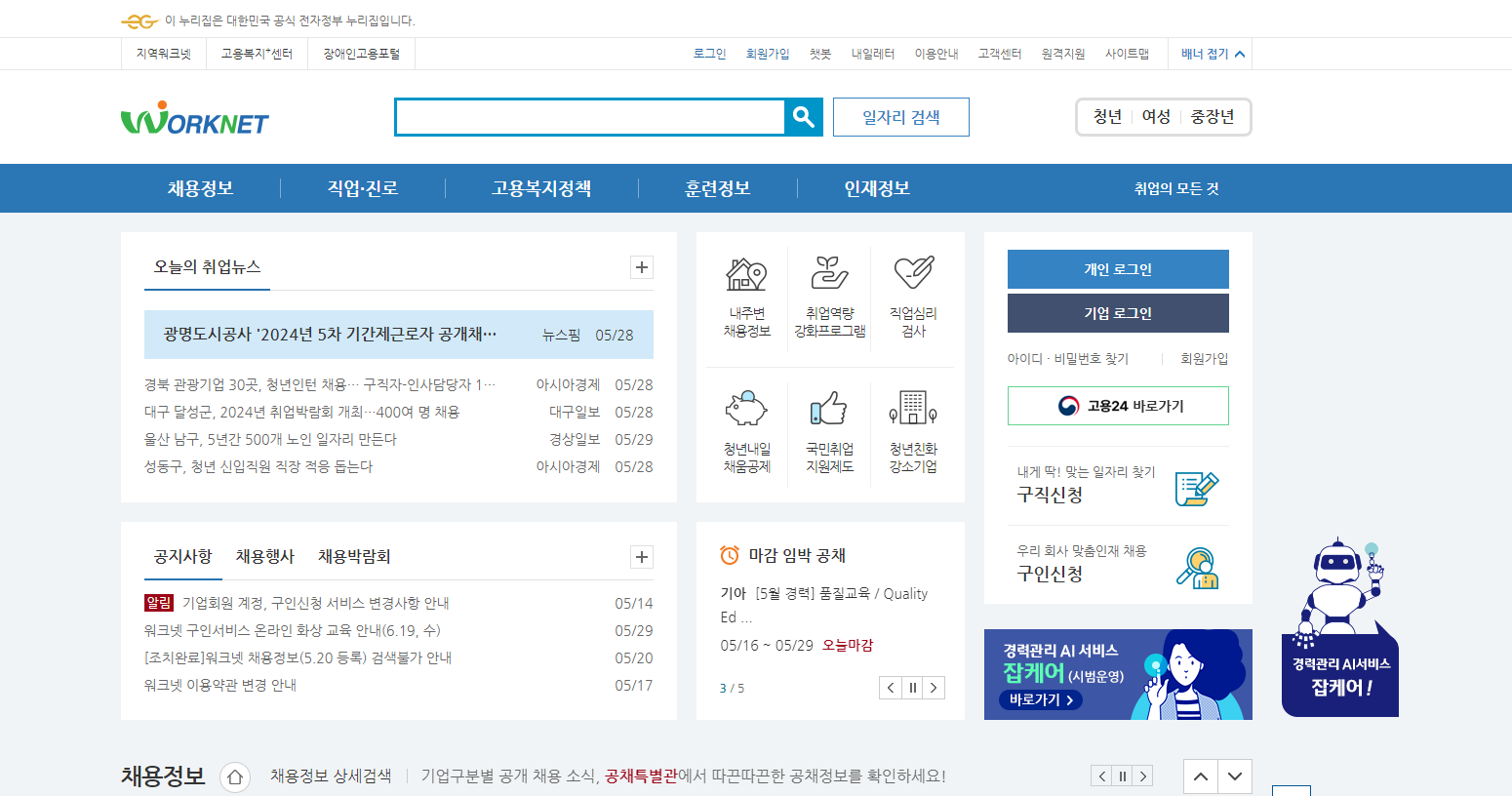This screenshot has height=796, width=1512.
Task: Open the 직업·진로 main menu
Action: point(363,188)
